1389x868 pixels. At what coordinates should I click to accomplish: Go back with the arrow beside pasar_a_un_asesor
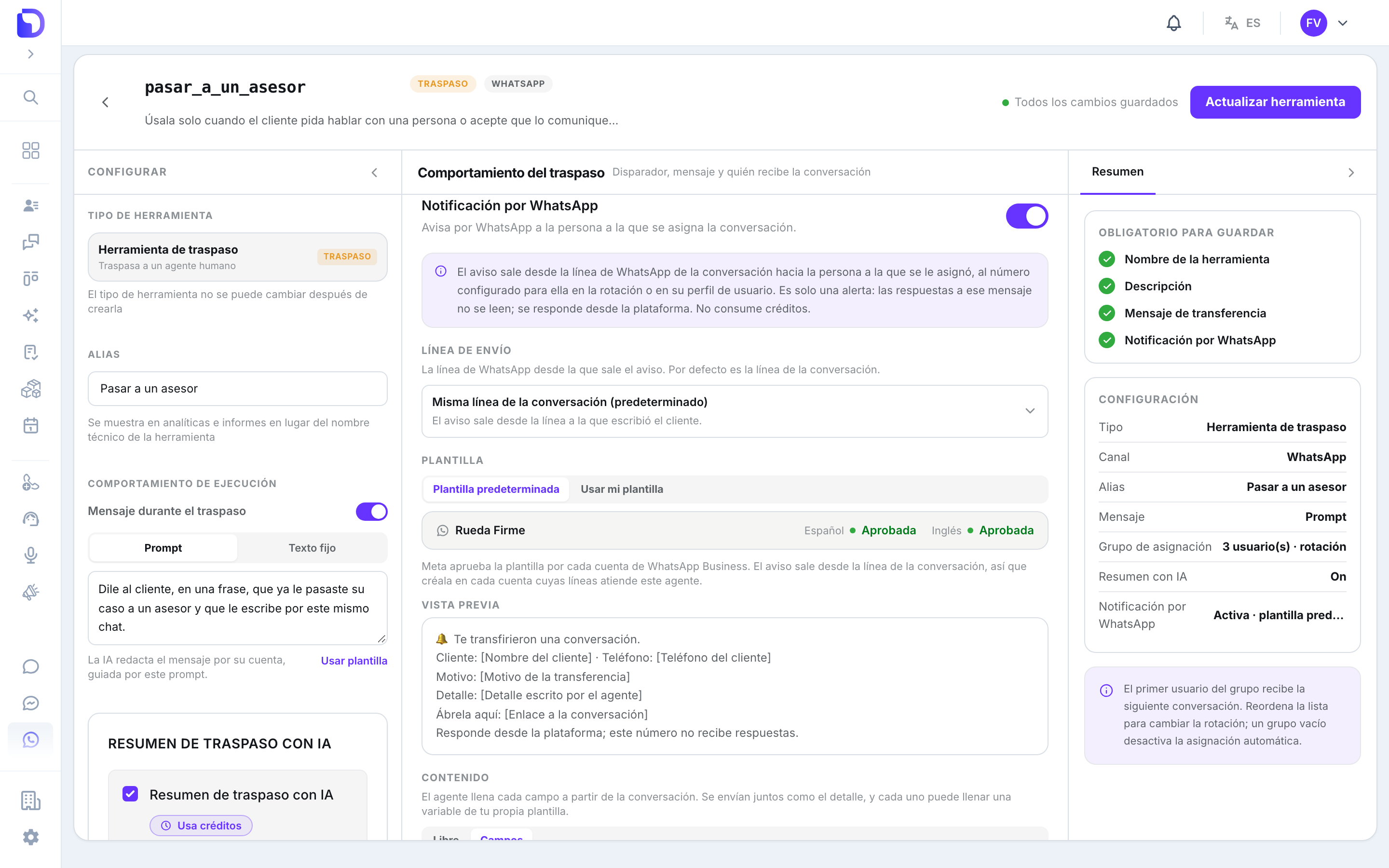(x=105, y=102)
